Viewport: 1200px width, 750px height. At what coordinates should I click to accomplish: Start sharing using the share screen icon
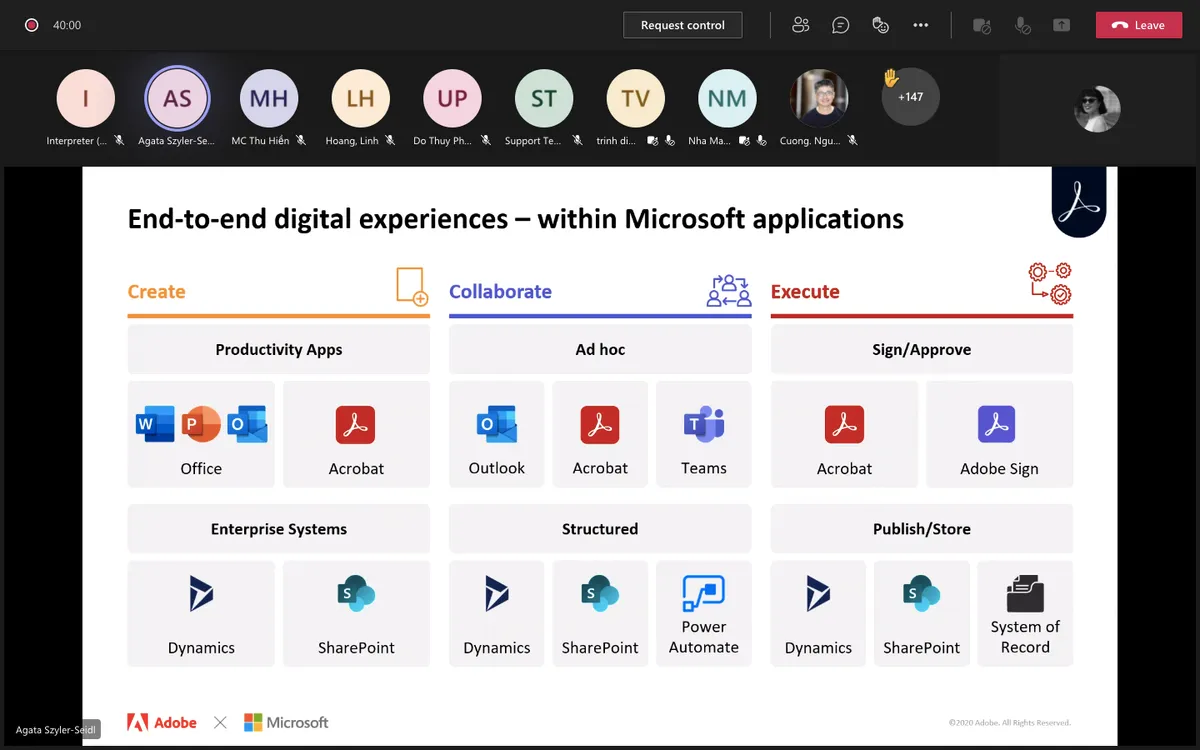1061,25
